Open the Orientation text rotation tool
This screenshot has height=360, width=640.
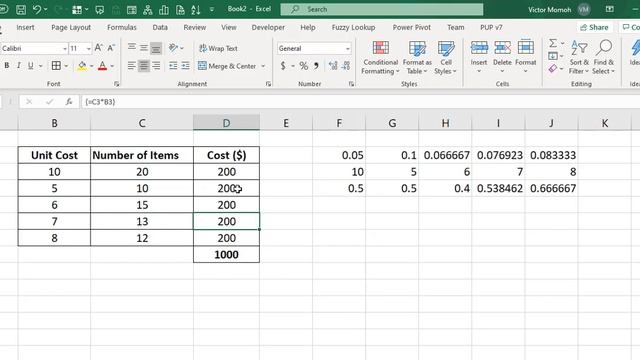click(x=173, y=48)
